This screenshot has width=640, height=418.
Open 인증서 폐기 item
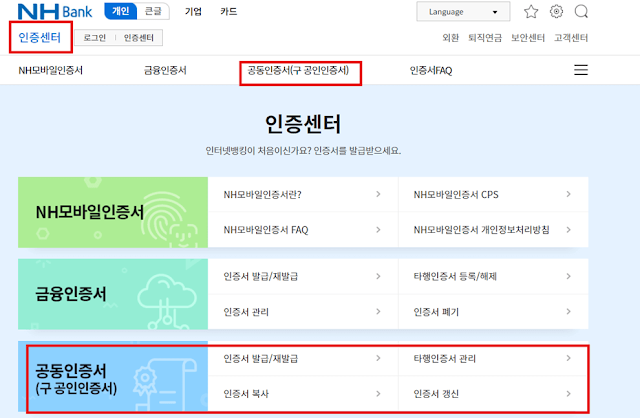493,312
